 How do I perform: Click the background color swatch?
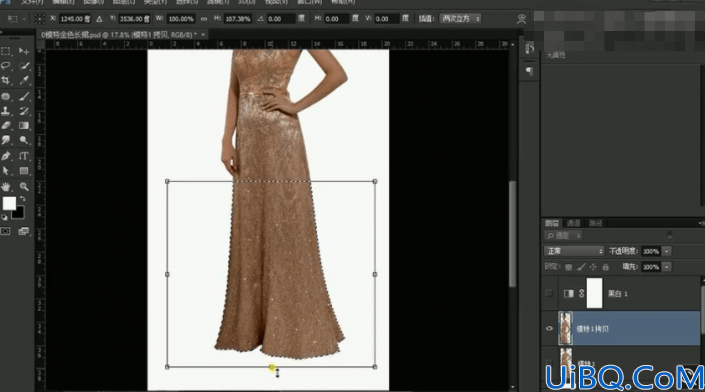(x=18, y=213)
